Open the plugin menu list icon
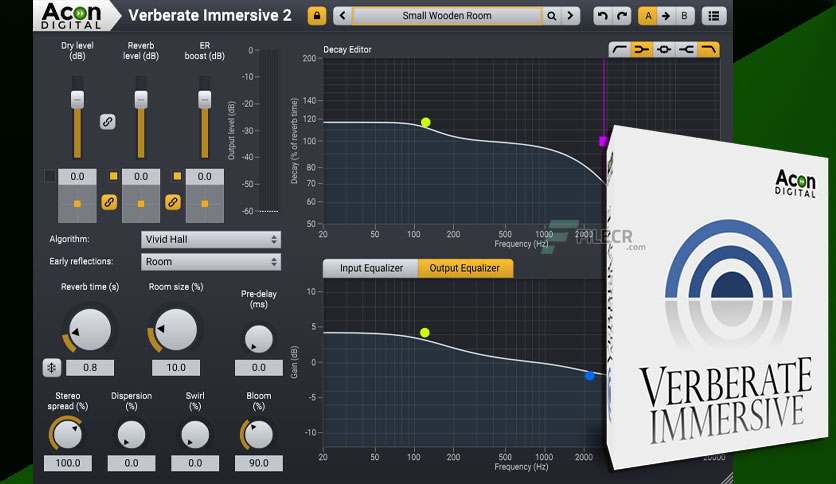The image size is (836, 484). pyautogui.click(x=713, y=16)
